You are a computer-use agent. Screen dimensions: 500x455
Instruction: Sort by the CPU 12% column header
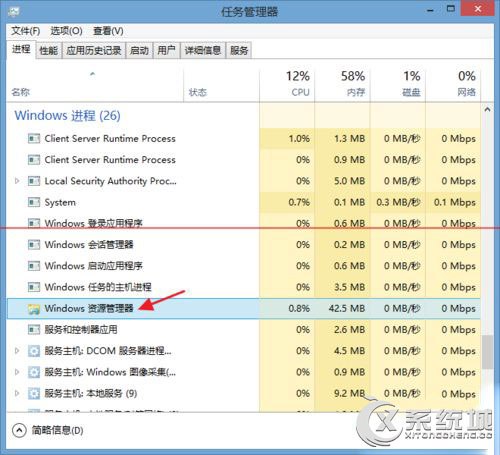click(x=287, y=85)
